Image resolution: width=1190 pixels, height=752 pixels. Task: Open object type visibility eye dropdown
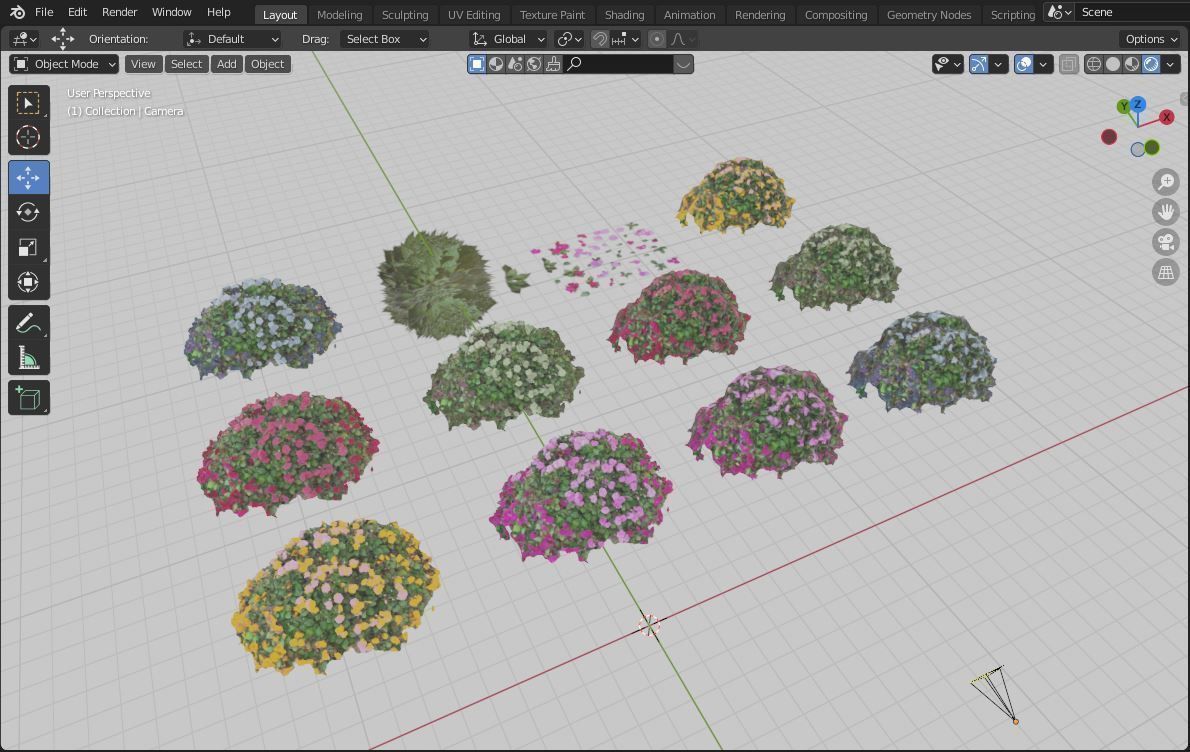pyautogui.click(x=948, y=65)
